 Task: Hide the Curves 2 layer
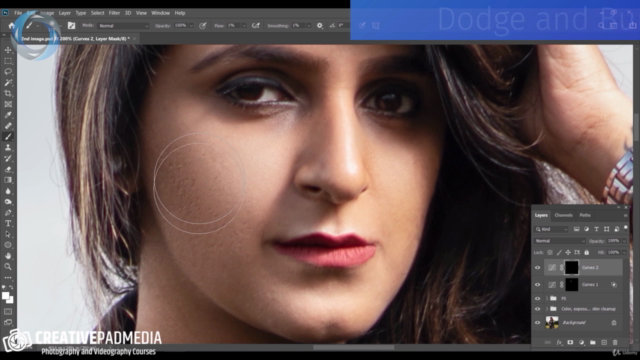(538, 268)
